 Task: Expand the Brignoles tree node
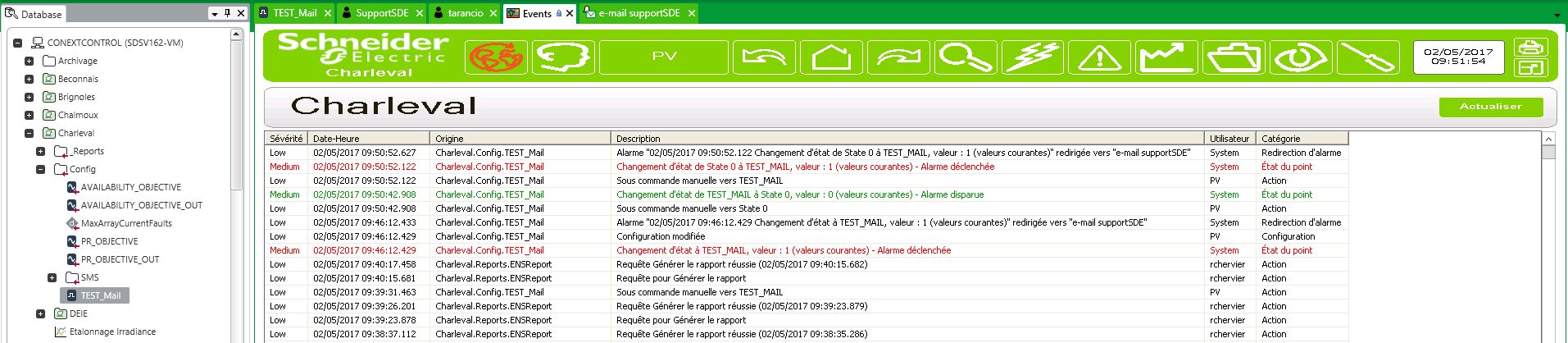[30, 97]
